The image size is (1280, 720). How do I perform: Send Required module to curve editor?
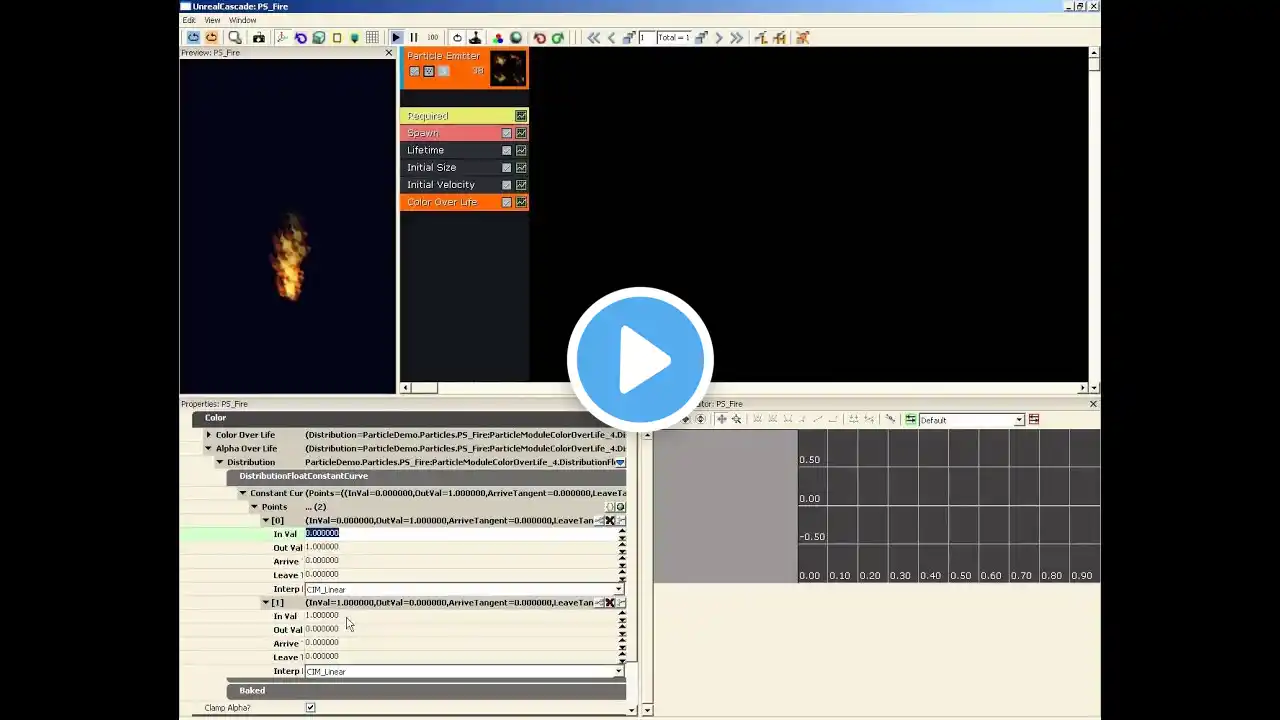[x=521, y=116]
